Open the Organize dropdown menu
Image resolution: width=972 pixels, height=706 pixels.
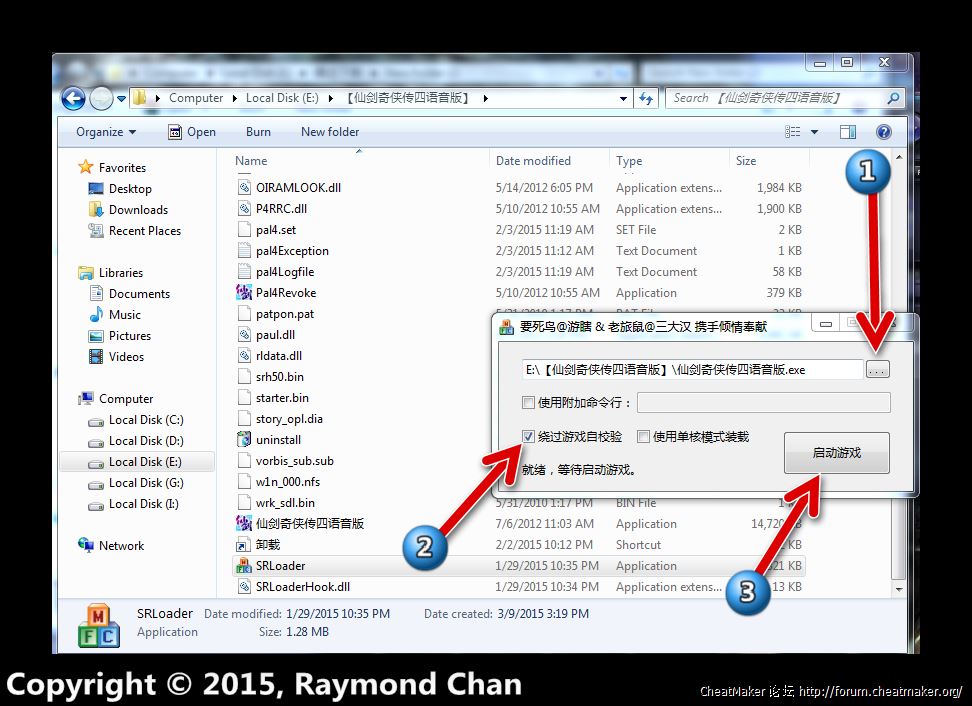click(x=105, y=132)
